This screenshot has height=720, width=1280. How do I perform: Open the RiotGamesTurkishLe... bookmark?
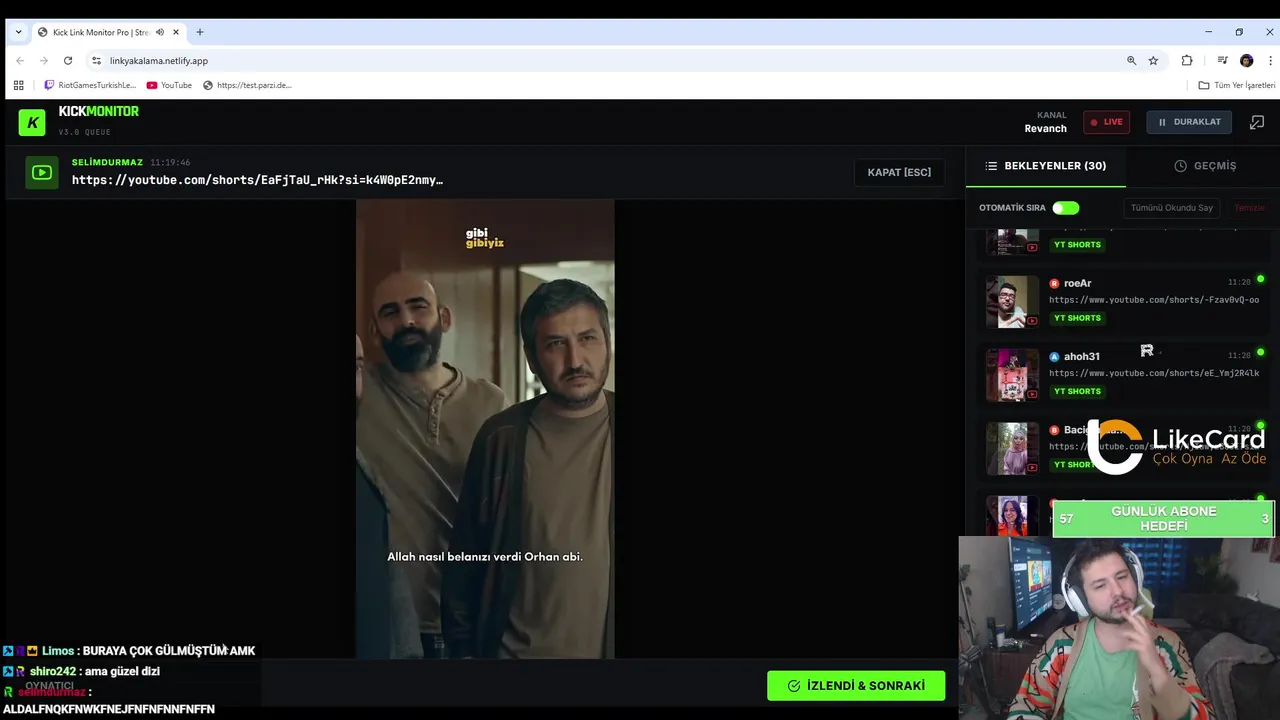pos(90,85)
